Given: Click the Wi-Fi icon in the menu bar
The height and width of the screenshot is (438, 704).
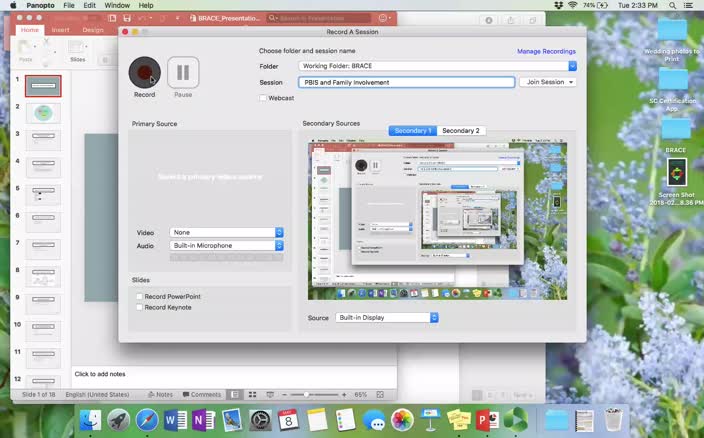Looking at the screenshot, I should click(572, 5).
